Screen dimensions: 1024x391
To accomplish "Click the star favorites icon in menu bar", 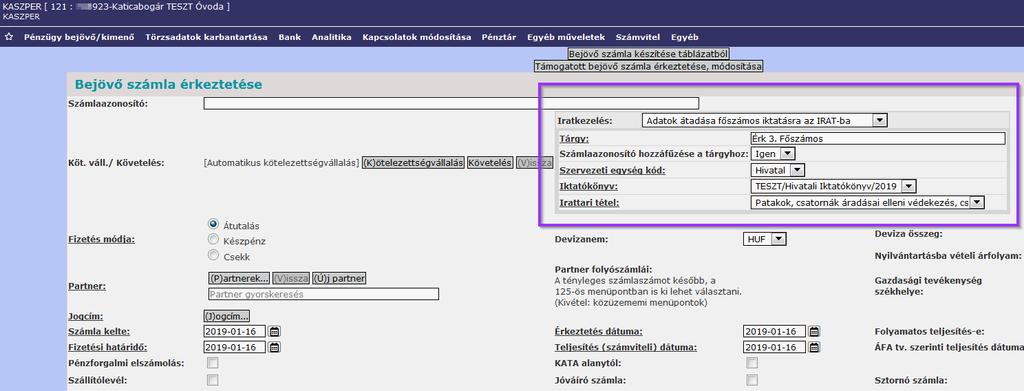I will pos(8,37).
